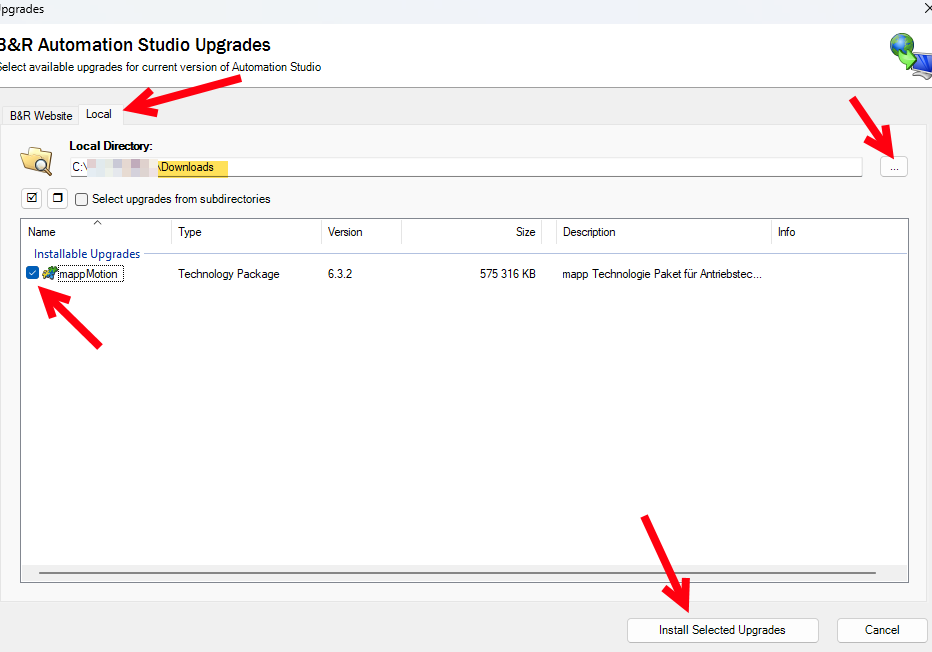Image resolution: width=932 pixels, height=652 pixels.
Task: Select all upgrades with the checked box icon
Action: 32,198
